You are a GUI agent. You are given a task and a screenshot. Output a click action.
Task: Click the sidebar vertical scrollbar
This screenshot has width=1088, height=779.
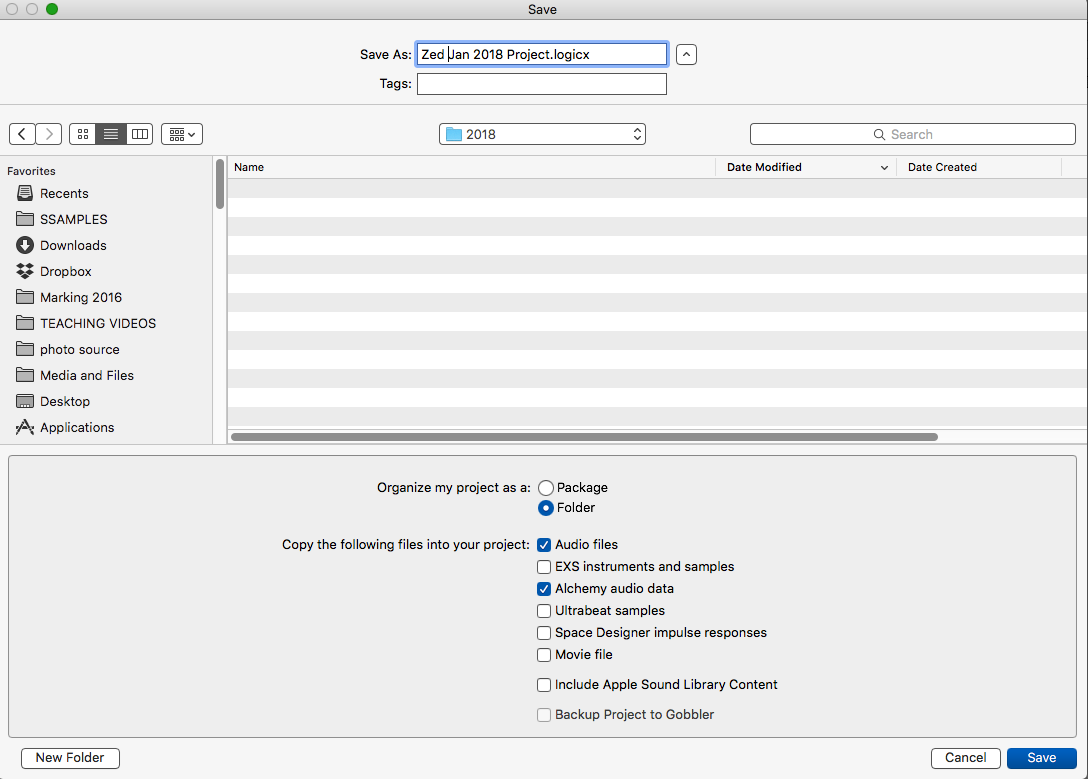coord(220,184)
